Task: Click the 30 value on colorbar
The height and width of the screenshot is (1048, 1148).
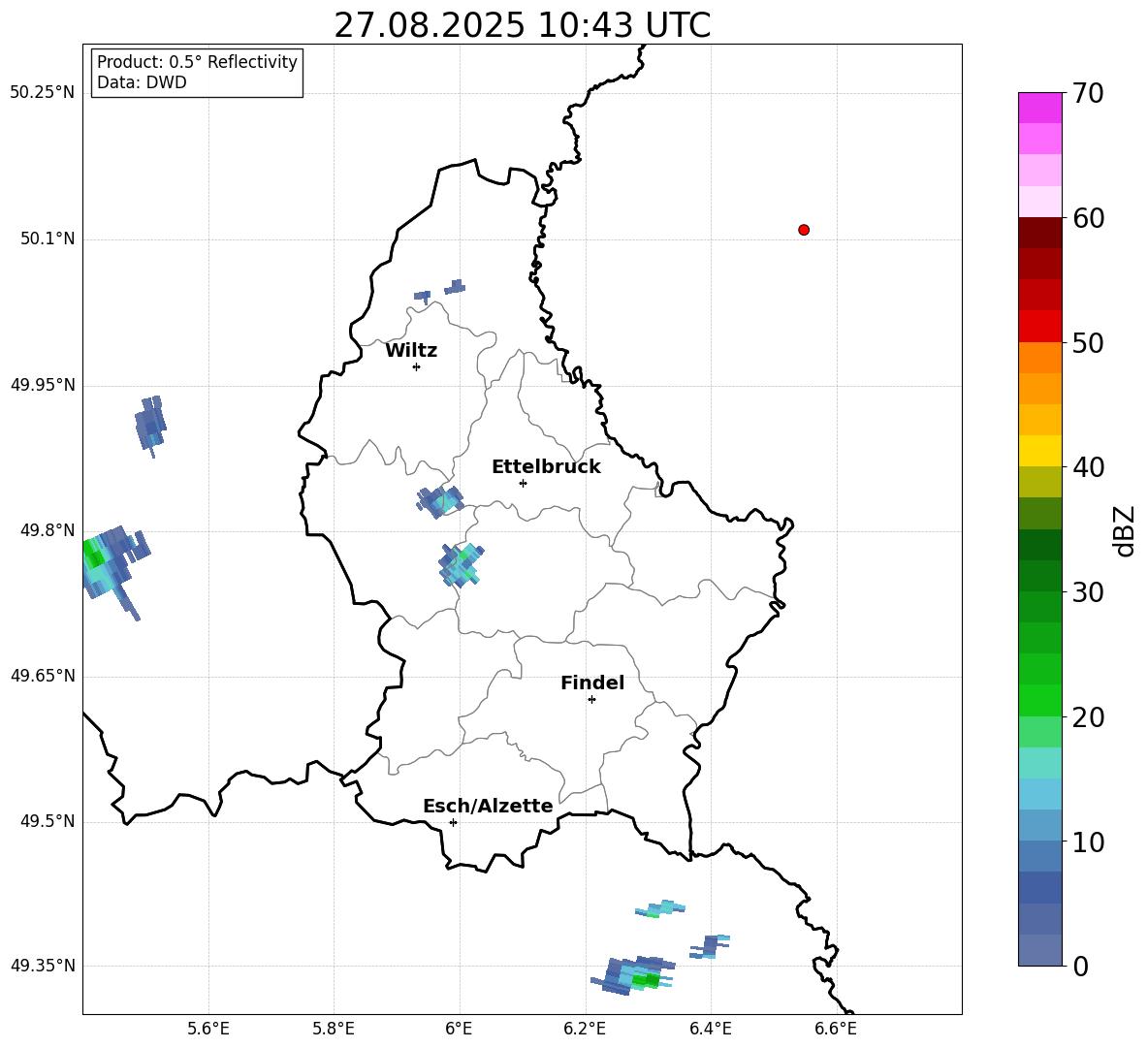Action: [1088, 592]
